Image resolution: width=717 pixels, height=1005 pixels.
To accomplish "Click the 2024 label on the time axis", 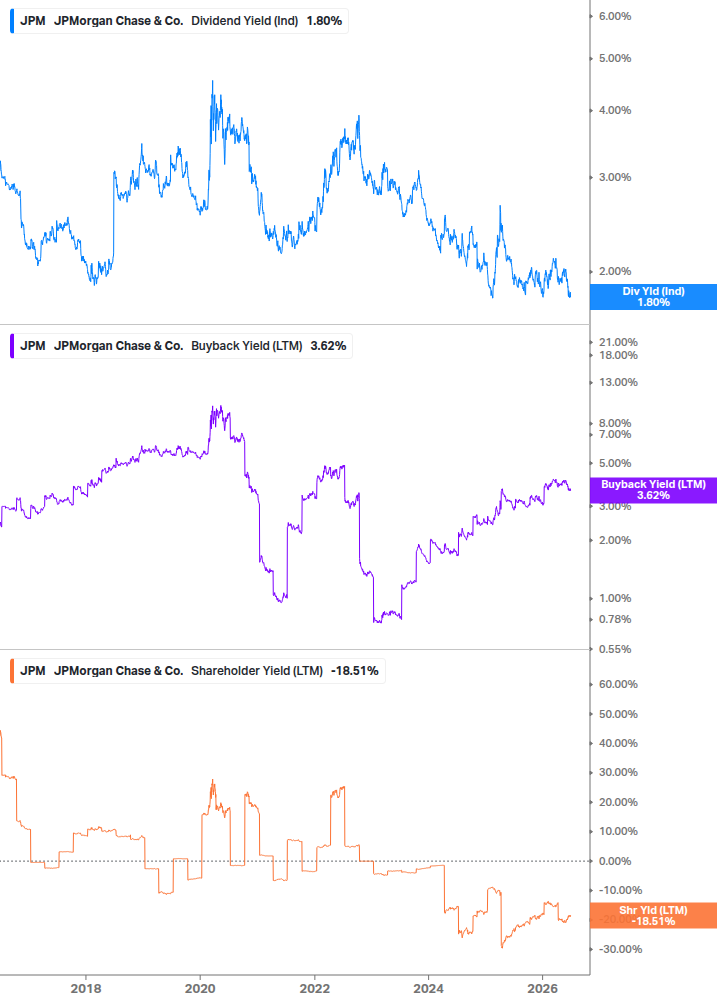I will tap(428, 988).
